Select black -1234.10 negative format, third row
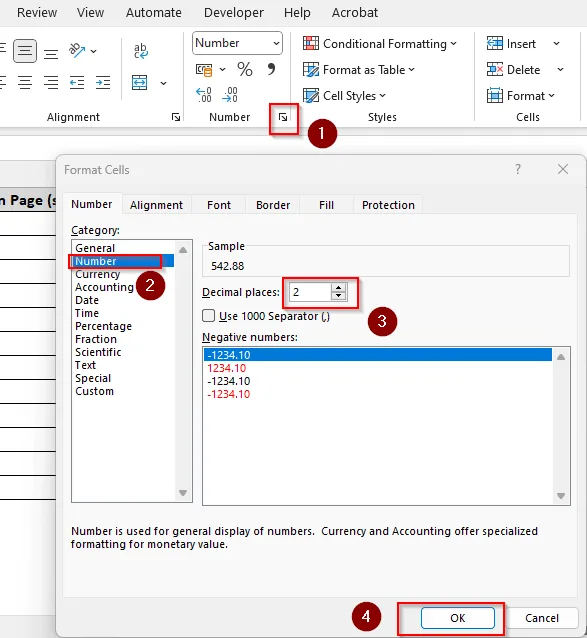The image size is (587, 638). coord(378,381)
